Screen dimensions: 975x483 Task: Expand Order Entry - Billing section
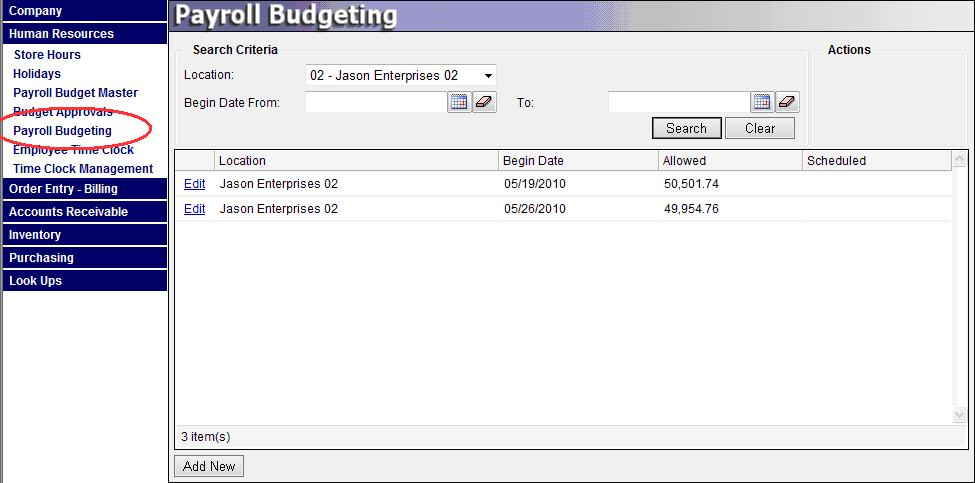(x=84, y=189)
